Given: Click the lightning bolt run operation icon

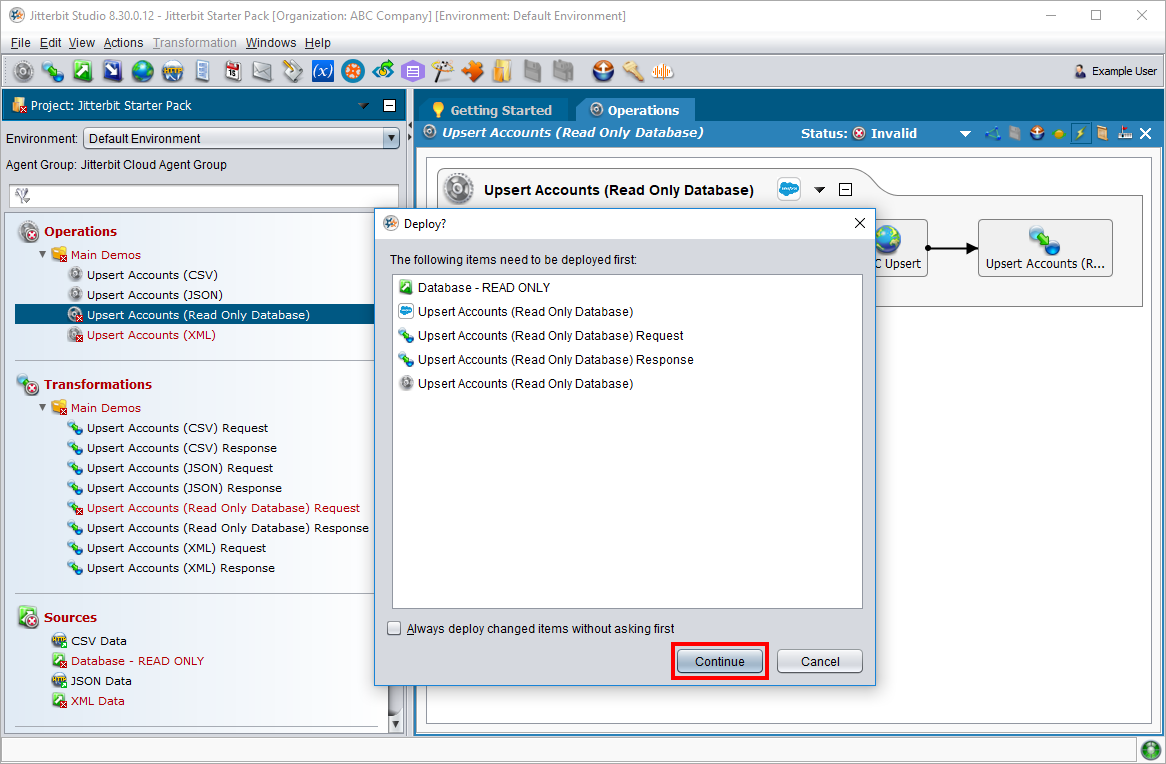Looking at the screenshot, I should [1080, 133].
